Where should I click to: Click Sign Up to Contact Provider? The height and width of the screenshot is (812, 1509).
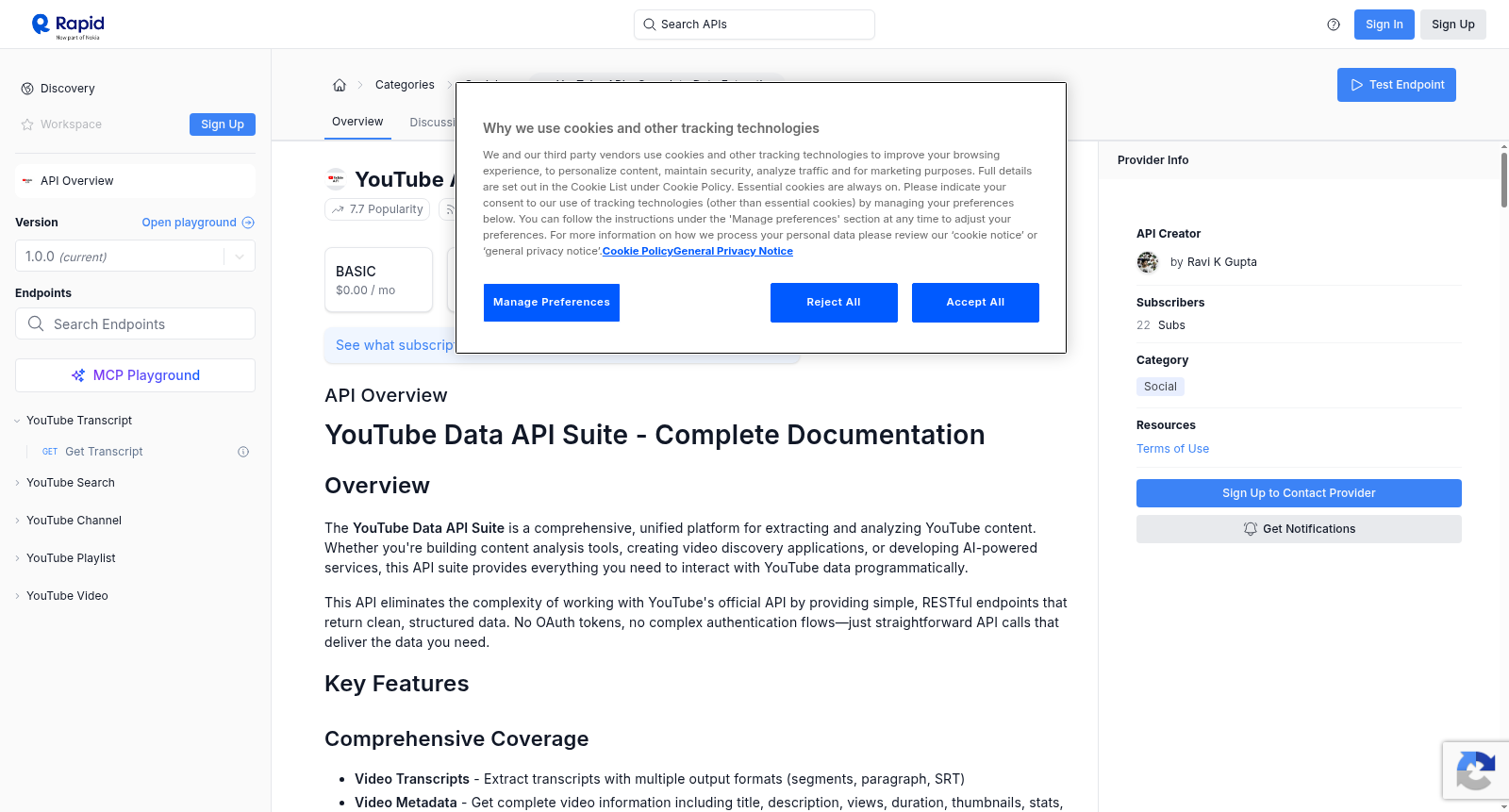[x=1299, y=493]
